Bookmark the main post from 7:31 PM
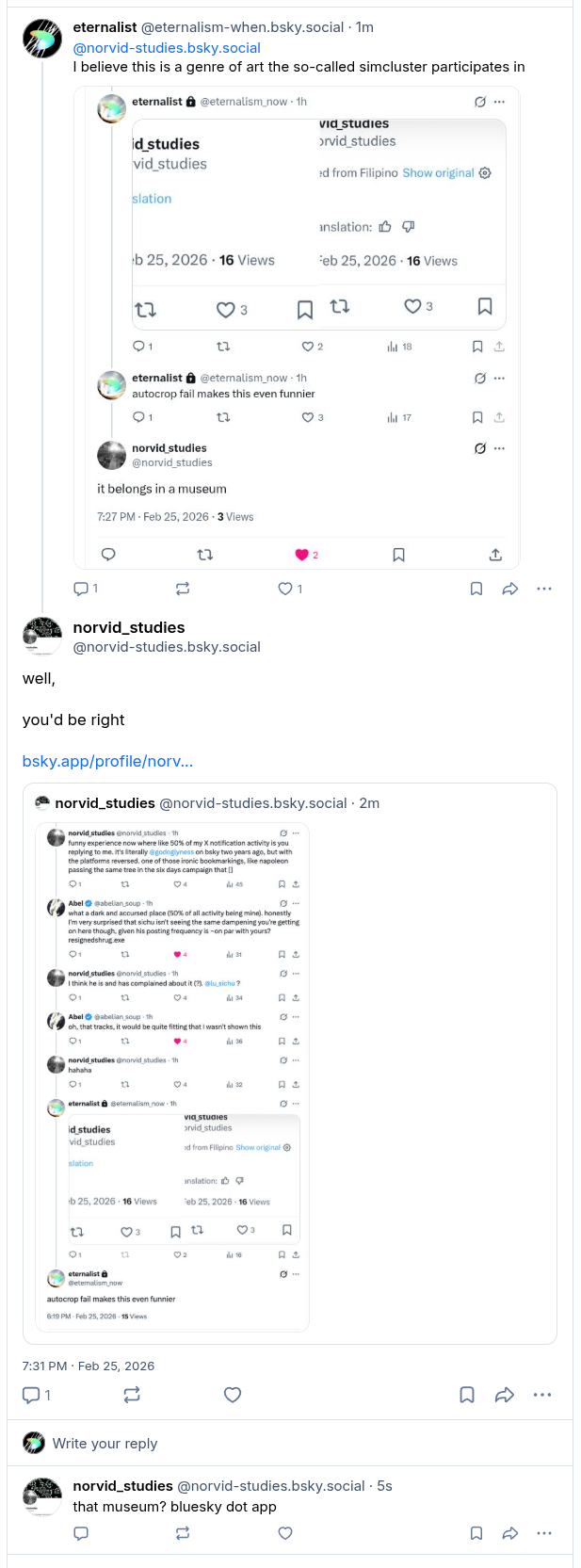 [467, 1395]
